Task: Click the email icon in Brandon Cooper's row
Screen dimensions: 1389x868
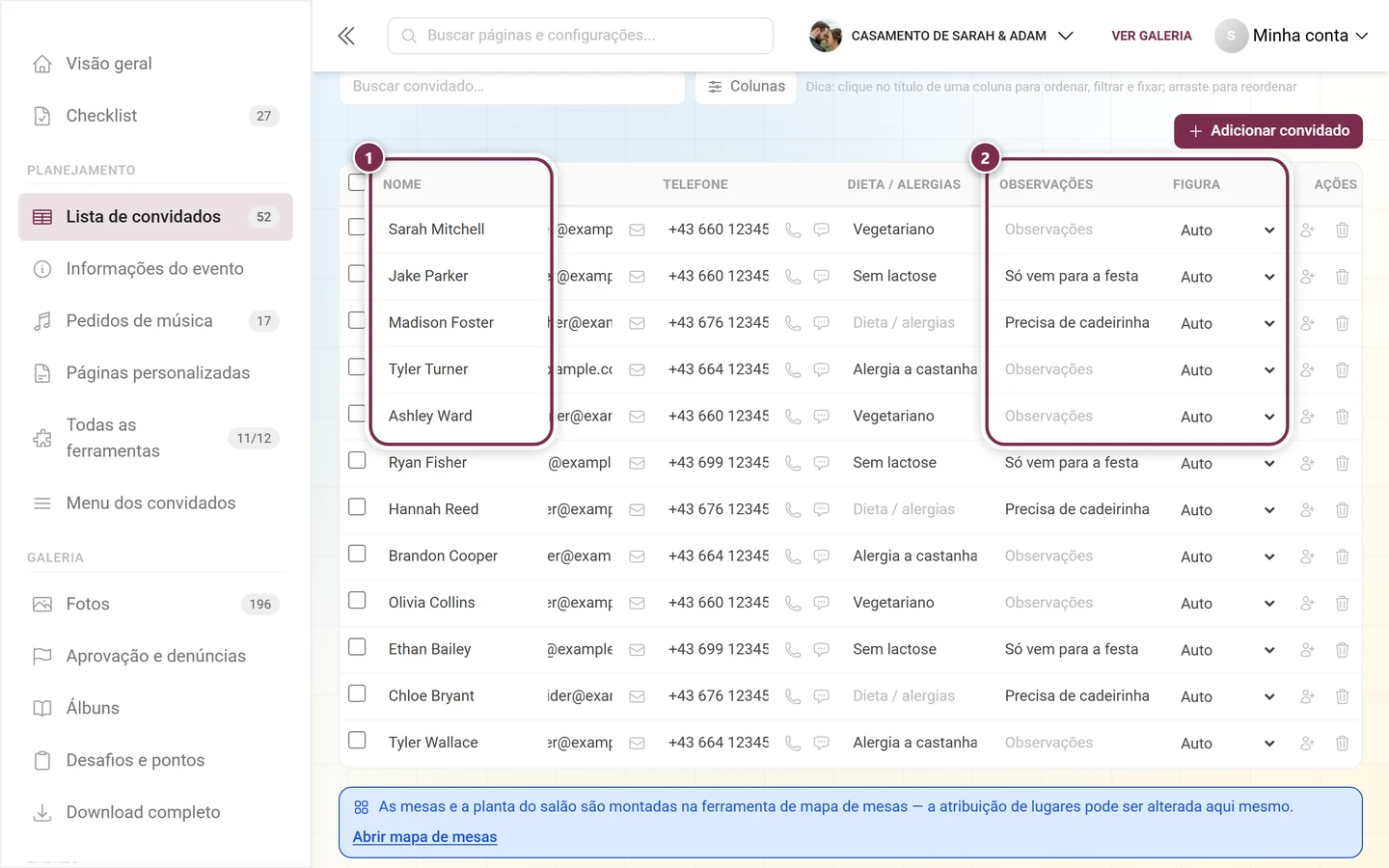Action: coord(637,556)
